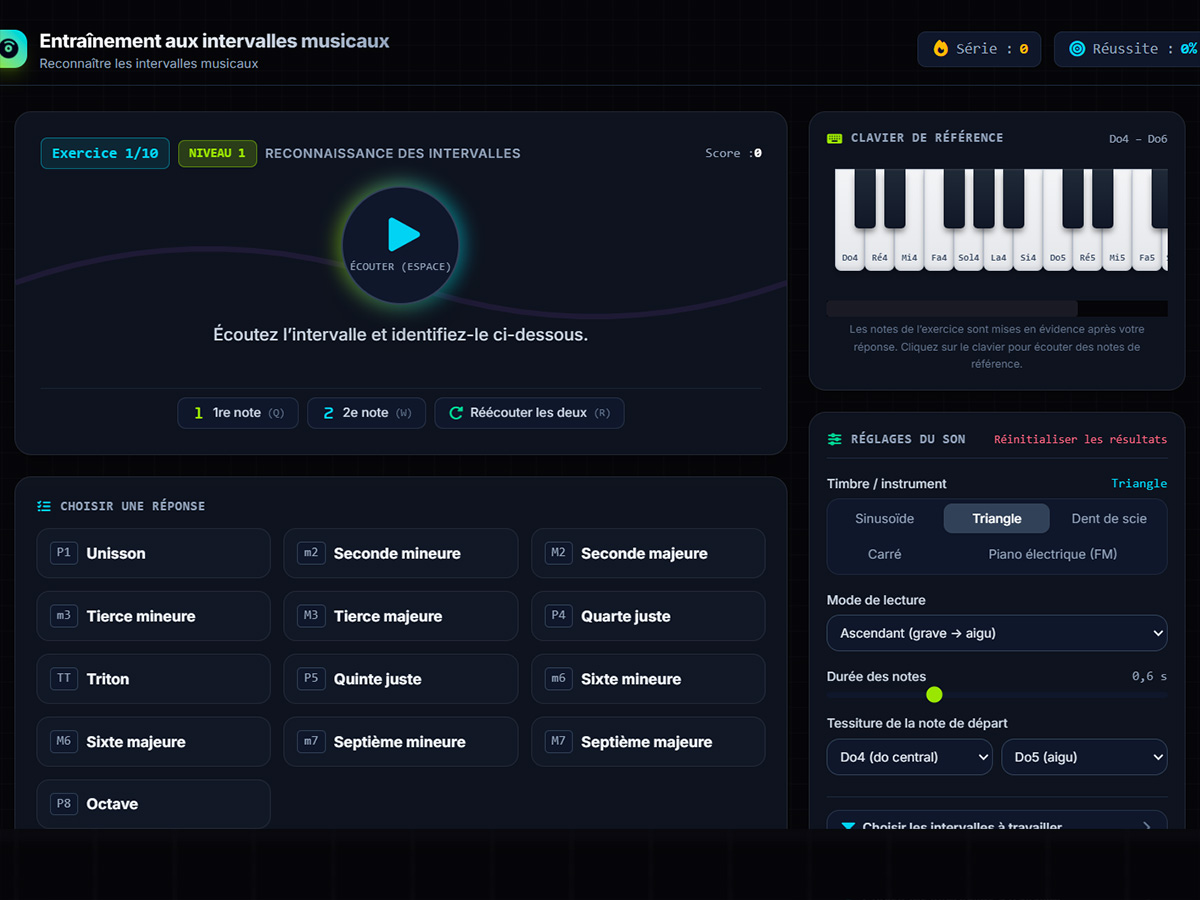Play the Sol4 piano key
The width and height of the screenshot is (1200, 900).
pos(968,250)
